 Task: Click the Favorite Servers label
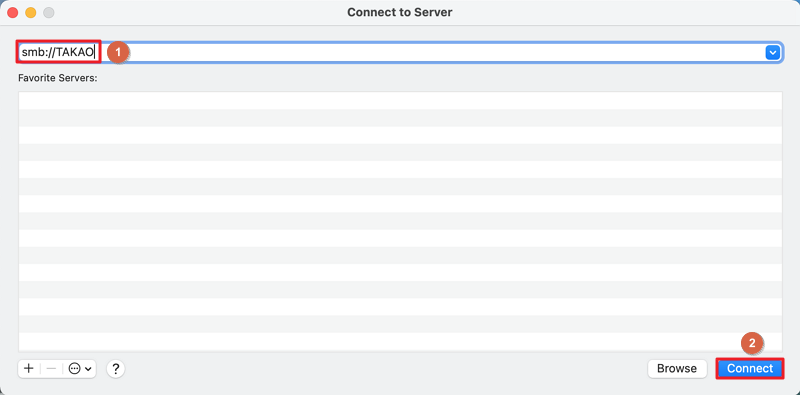click(57, 79)
